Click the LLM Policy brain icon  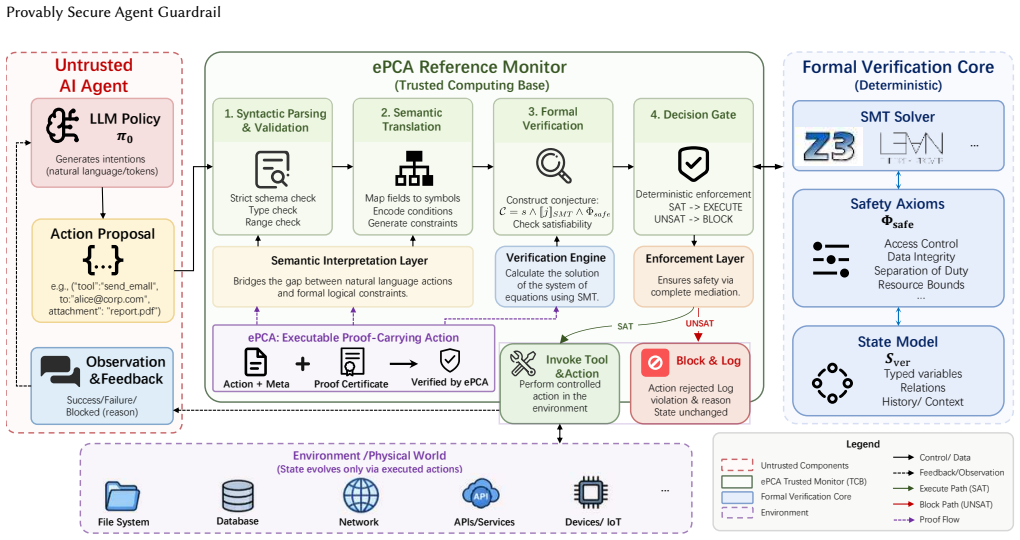[x=62, y=126]
